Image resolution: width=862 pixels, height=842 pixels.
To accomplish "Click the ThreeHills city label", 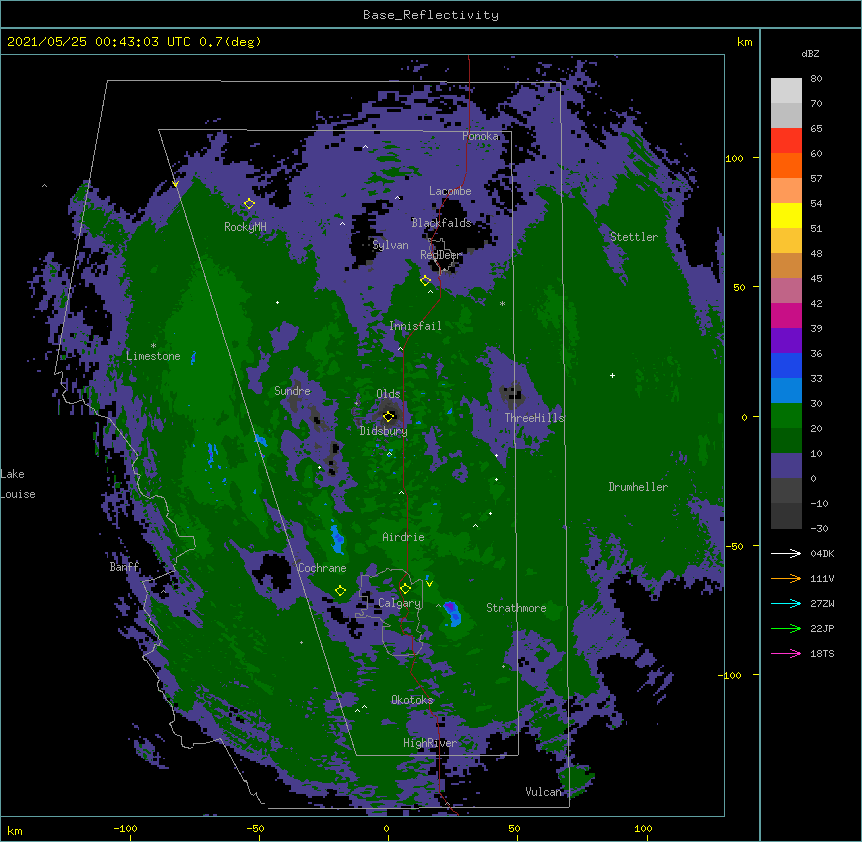I will click(535, 418).
